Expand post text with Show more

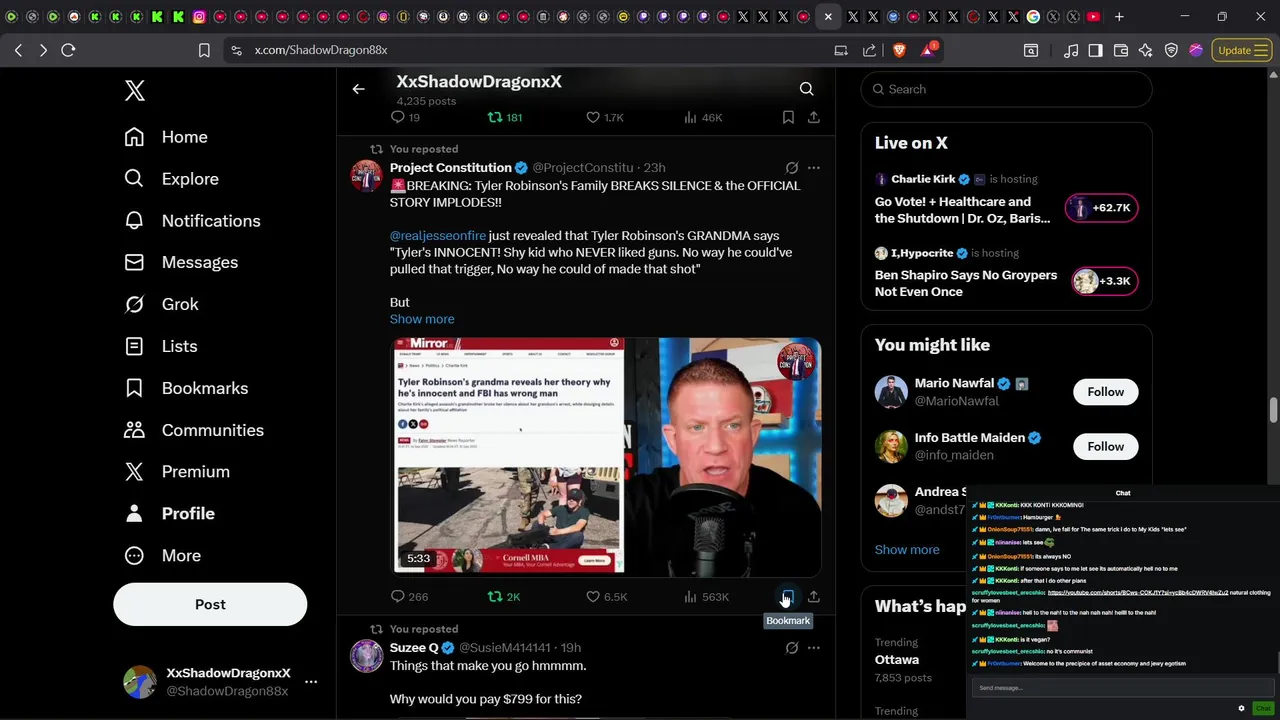422,319
